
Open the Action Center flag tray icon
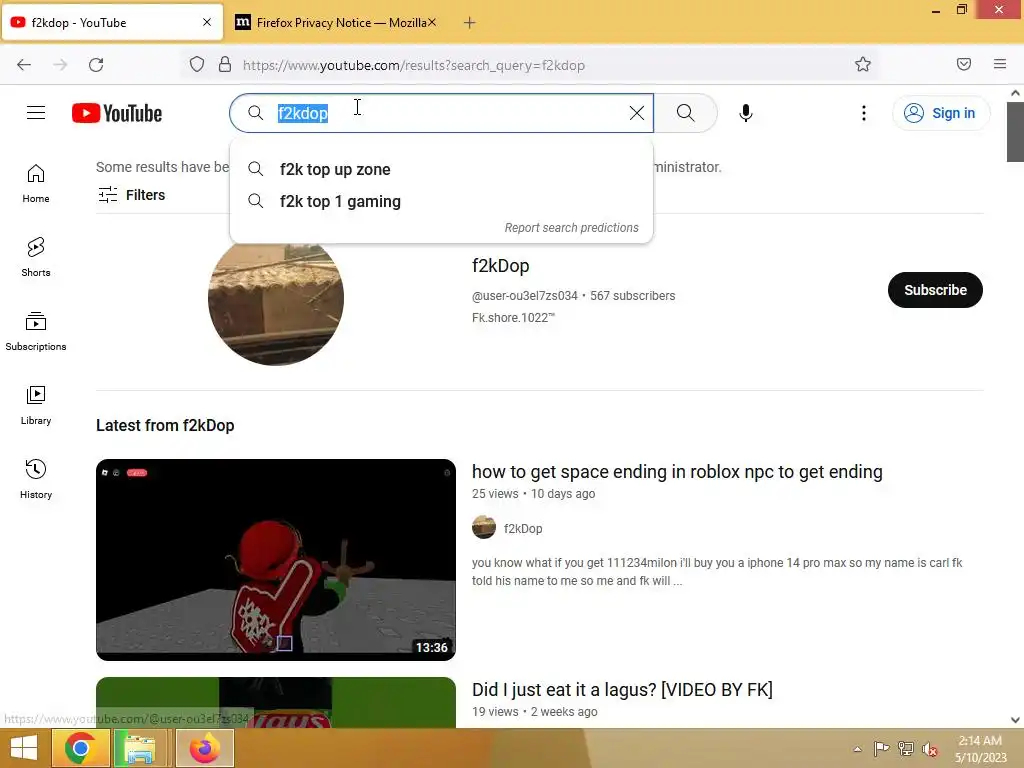coord(881,749)
